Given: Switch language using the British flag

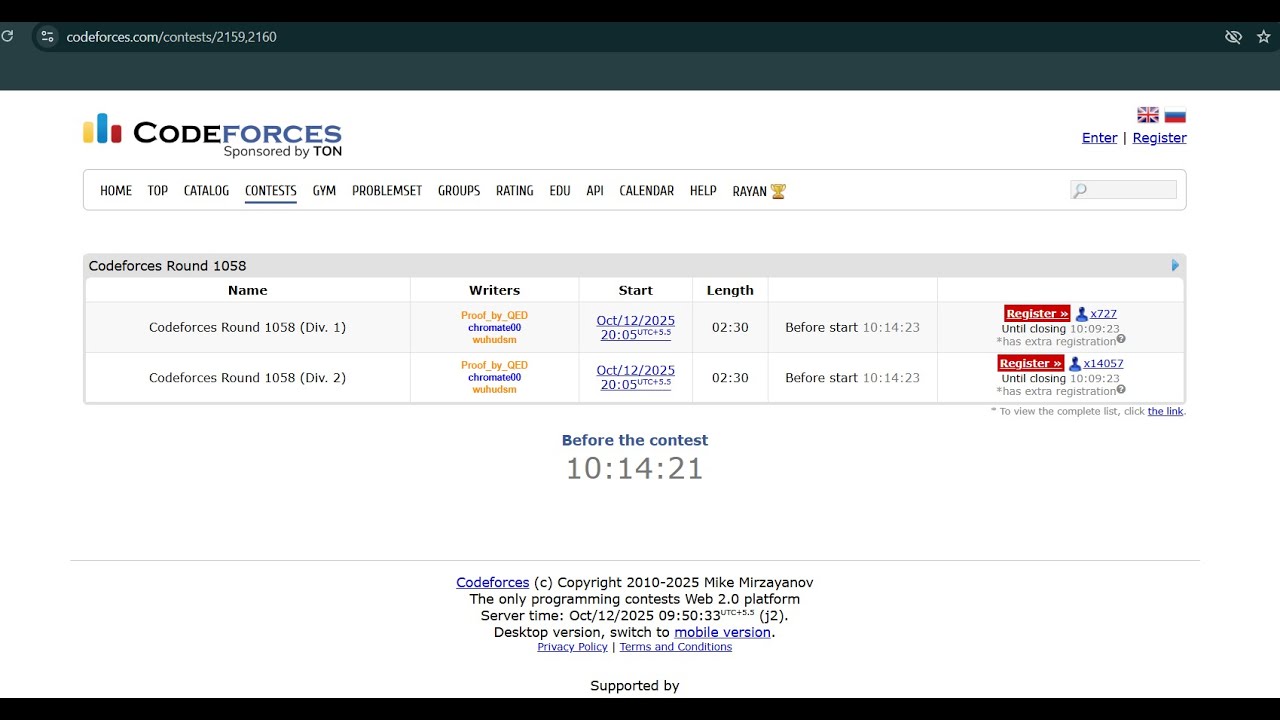Looking at the screenshot, I should click(1148, 115).
